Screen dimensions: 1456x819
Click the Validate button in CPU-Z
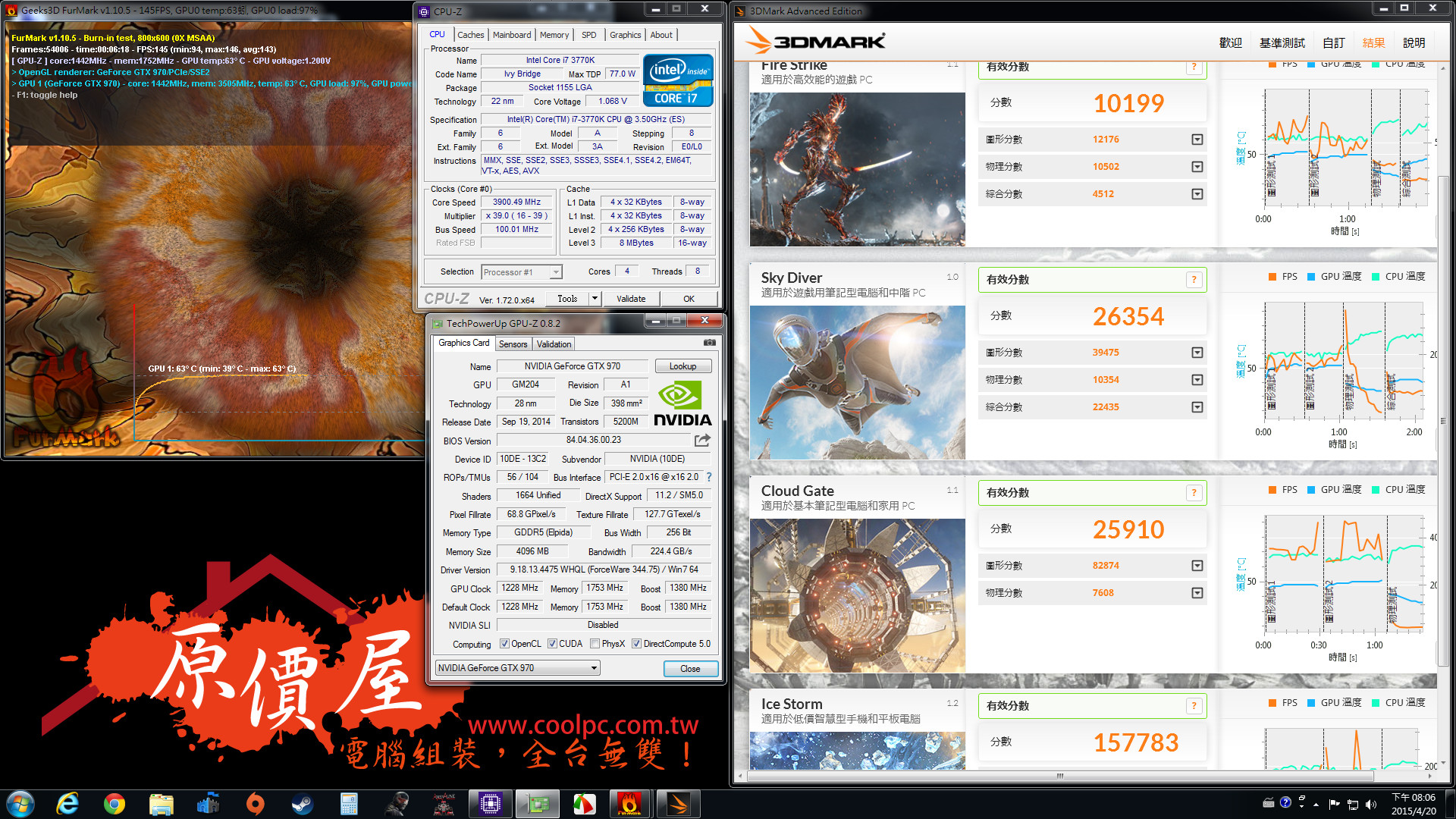point(631,299)
